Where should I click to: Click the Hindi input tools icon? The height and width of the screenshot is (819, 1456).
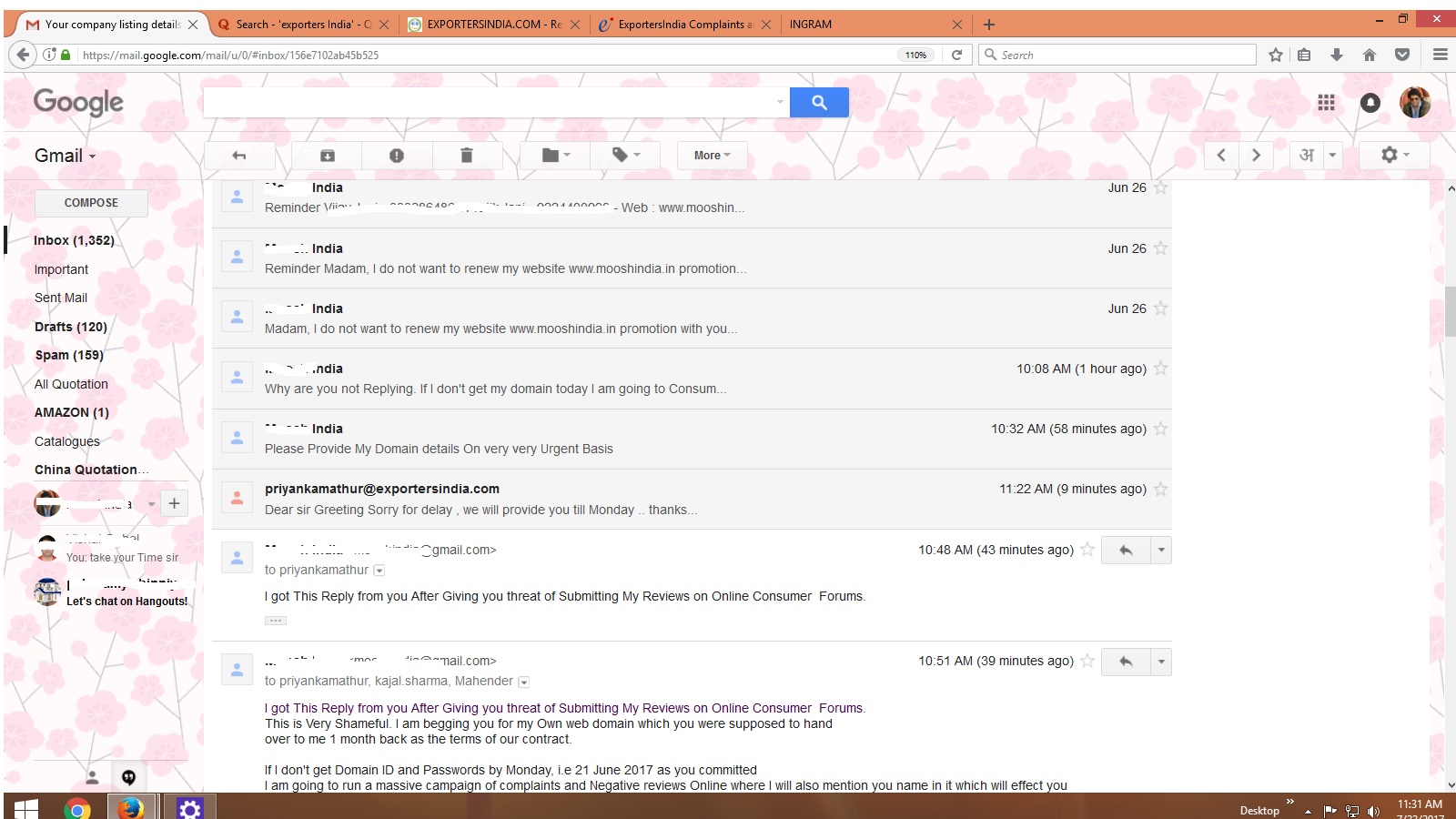click(x=1307, y=156)
